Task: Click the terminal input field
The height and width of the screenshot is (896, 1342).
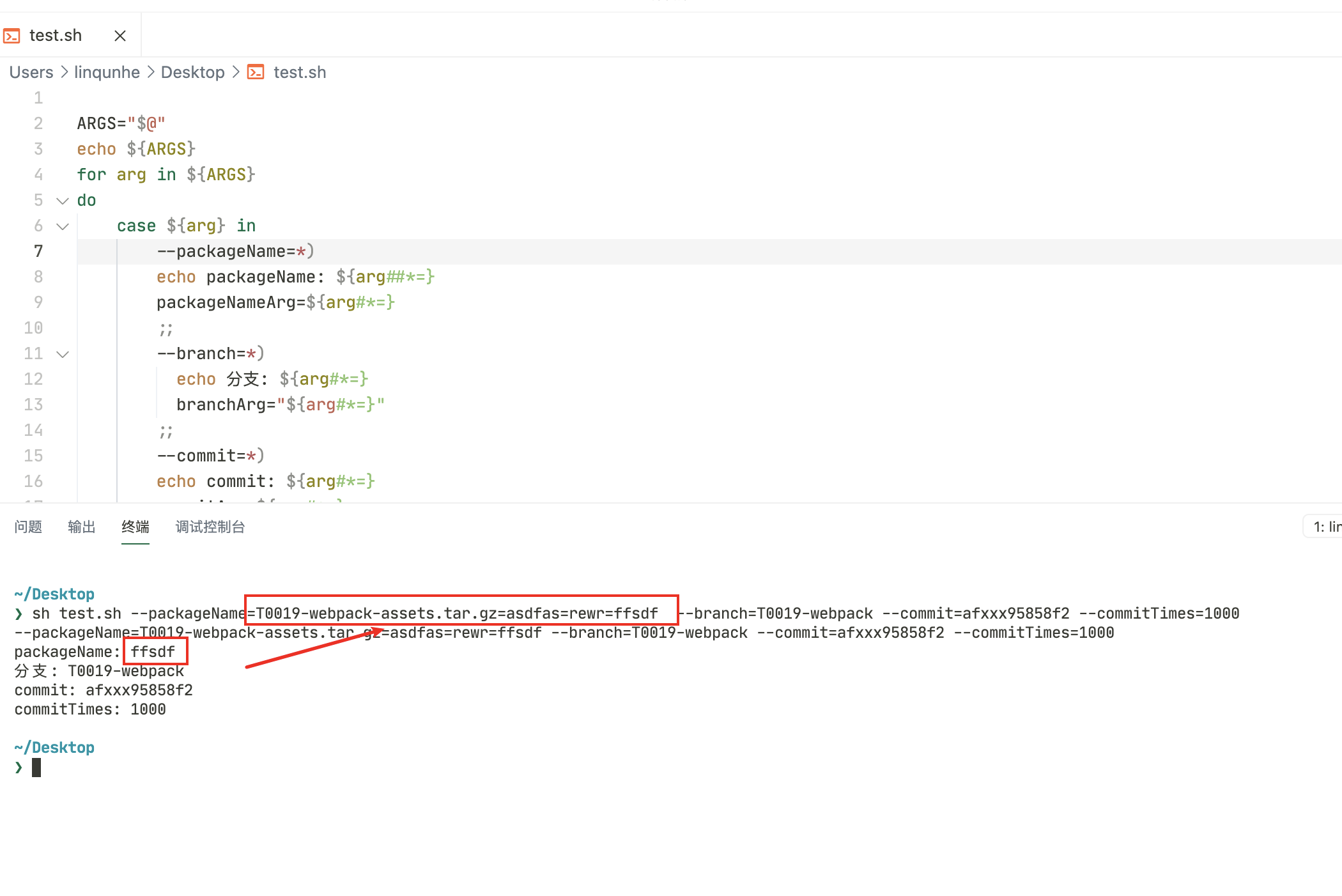Action: click(35, 767)
